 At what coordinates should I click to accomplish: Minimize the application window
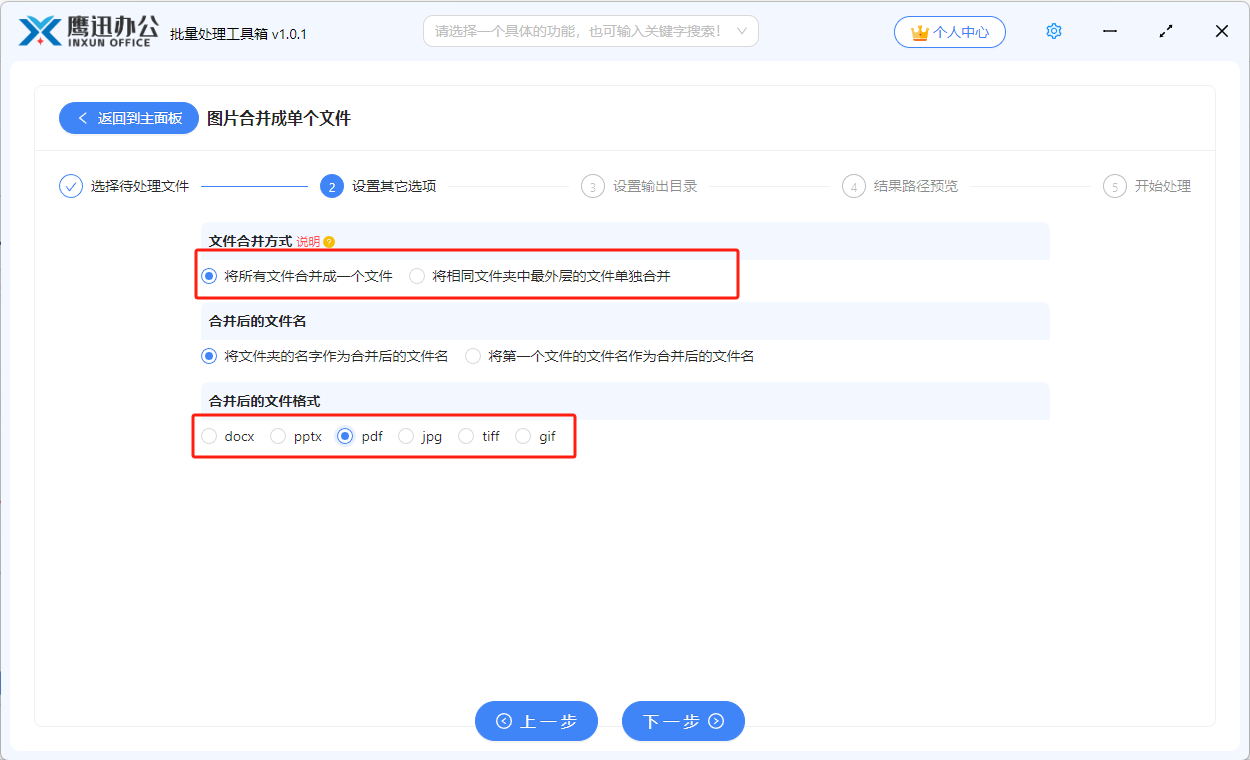pyautogui.click(x=1110, y=31)
